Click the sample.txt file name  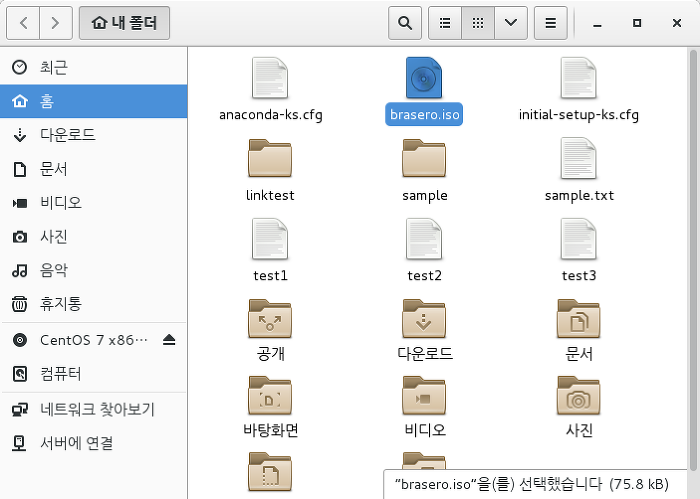[x=579, y=195]
